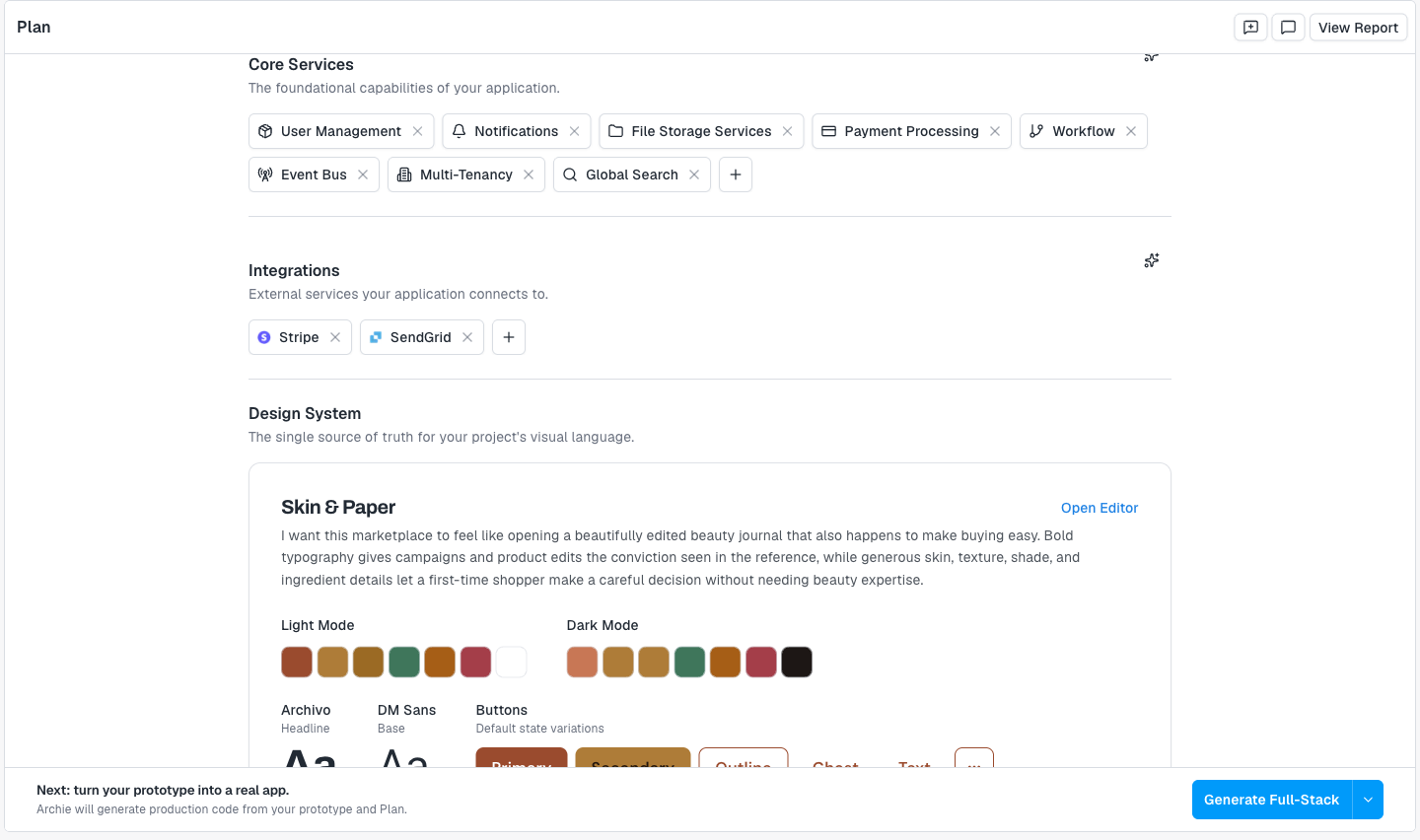Click the Workflow branch icon
Screen dimensions: 1420x840
coord(1036,131)
